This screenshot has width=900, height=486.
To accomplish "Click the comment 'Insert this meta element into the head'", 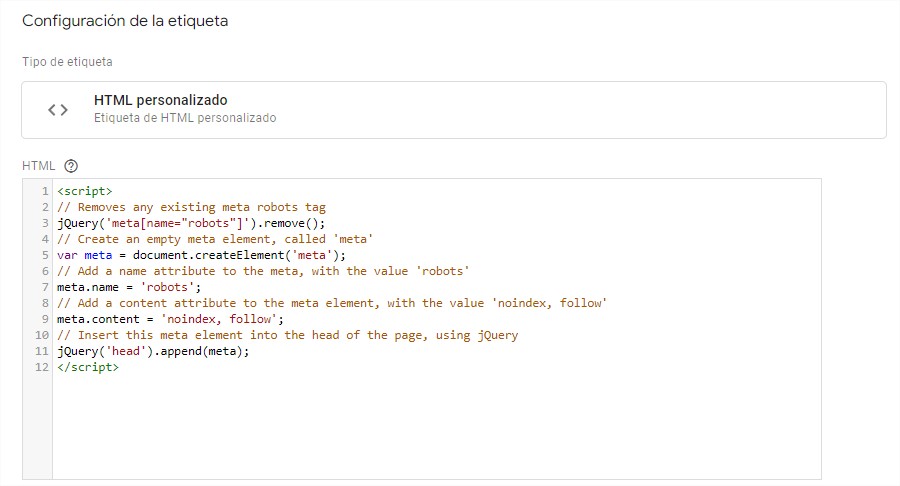I will pos(288,336).
